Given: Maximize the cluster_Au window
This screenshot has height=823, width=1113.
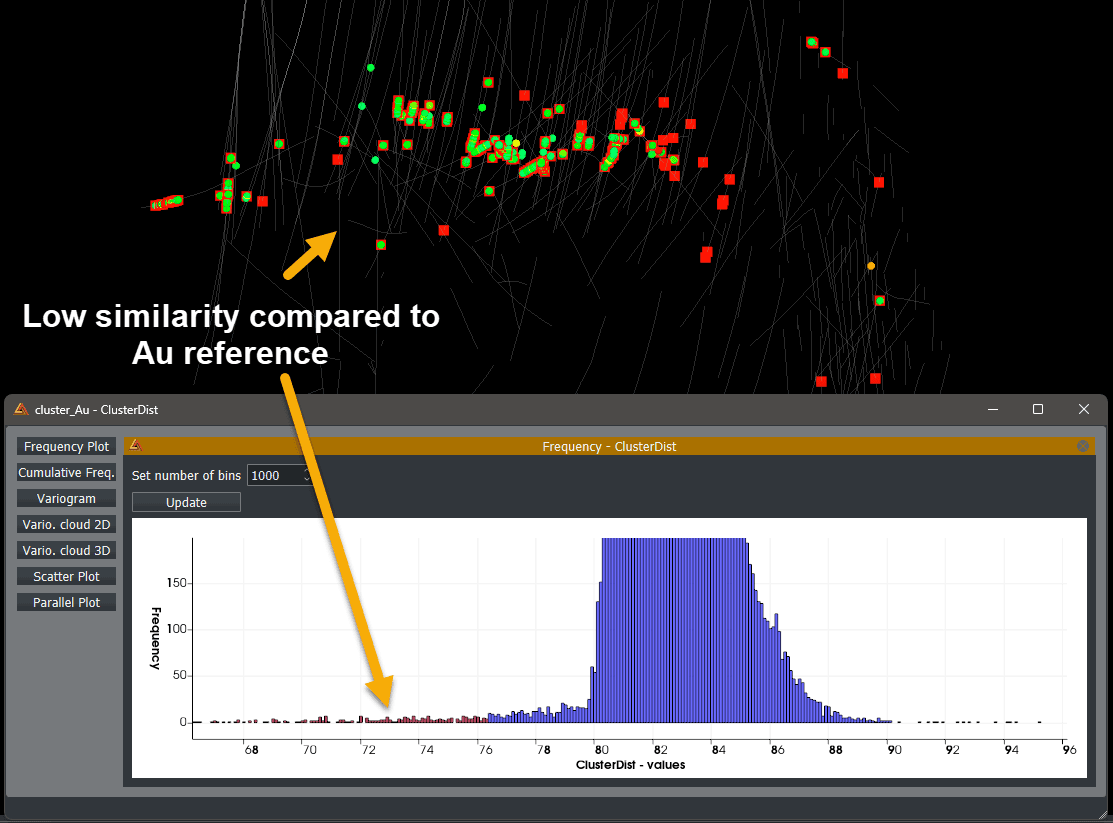Looking at the screenshot, I should pos(1038,409).
